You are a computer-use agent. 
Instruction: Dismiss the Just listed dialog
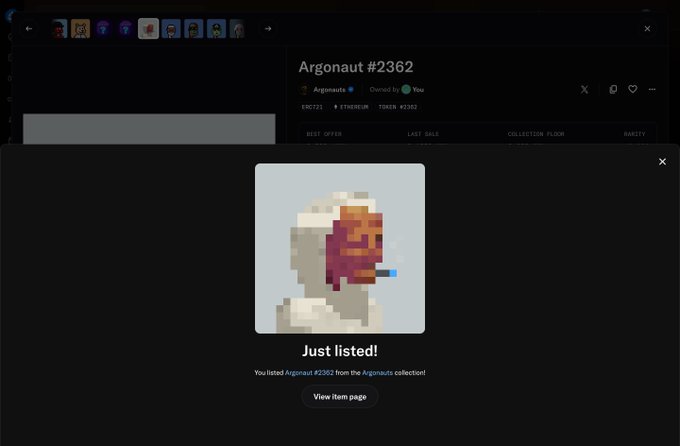pos(662,162)
